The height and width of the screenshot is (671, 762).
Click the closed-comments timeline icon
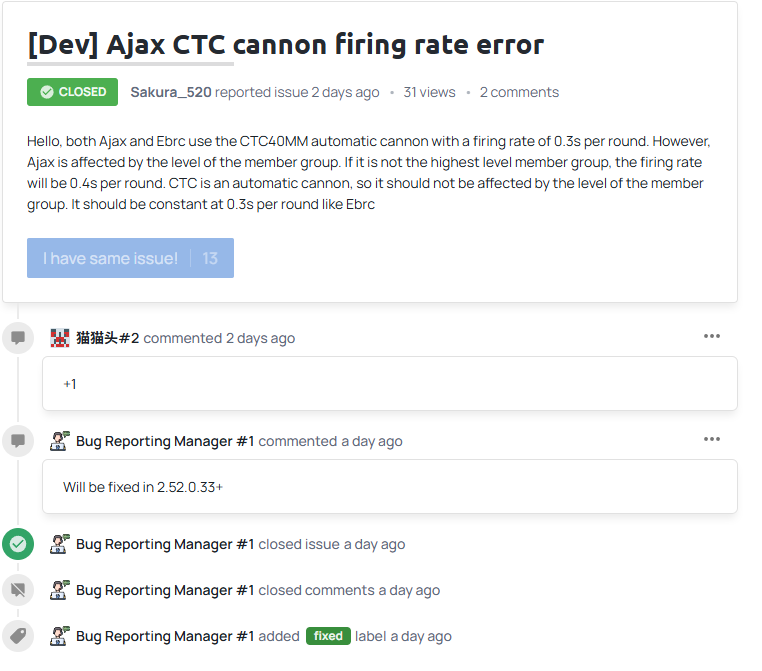coord(18,590)
